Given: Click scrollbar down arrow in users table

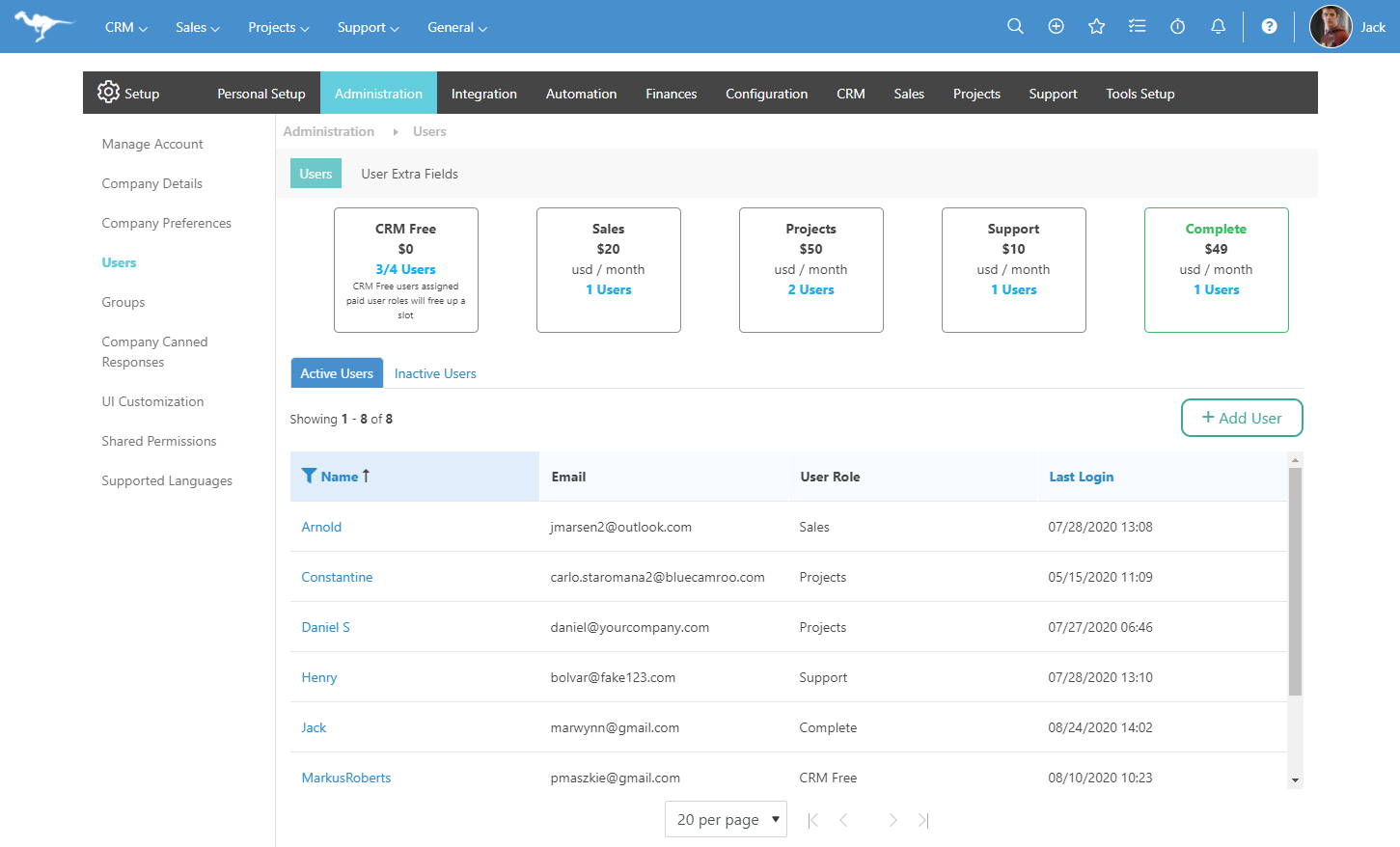Looking at the screenshot, I should 1295,780.
